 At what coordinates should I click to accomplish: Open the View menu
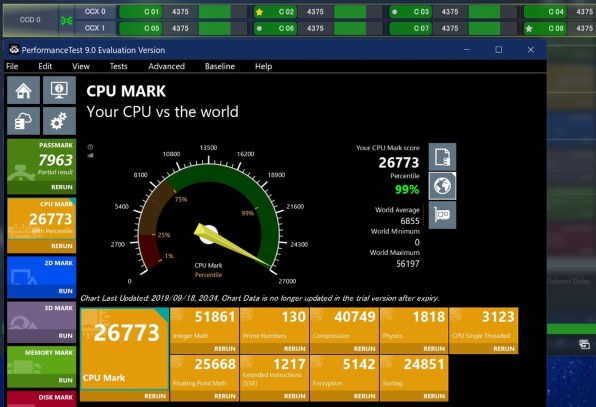[81, 67]
